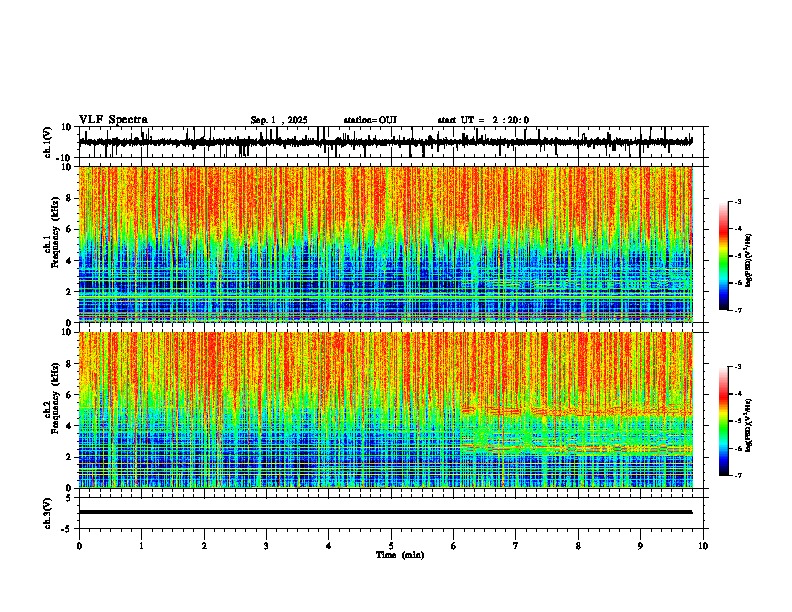This screenshot has height=612, width=792.
Task: Click the date text 'Sep. 1, 2025'
Action: pyautogui.click(x=279, y=120)
